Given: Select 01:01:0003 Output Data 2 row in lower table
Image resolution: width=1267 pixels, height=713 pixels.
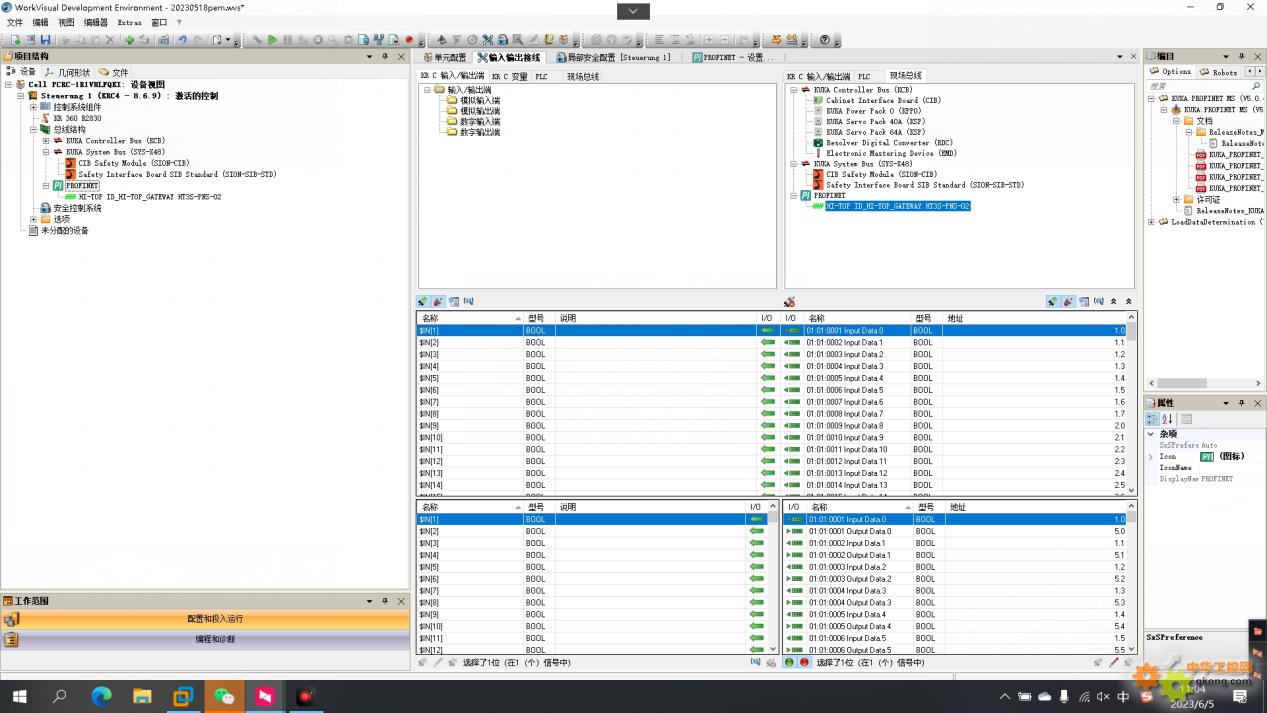Looking at the screenshot, I should tap(954, 579).
